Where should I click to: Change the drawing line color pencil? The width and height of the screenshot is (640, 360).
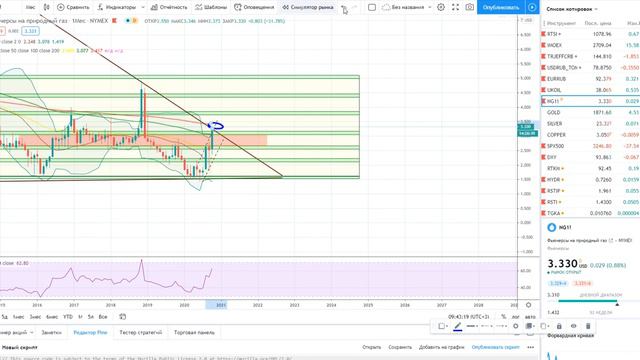458,326
